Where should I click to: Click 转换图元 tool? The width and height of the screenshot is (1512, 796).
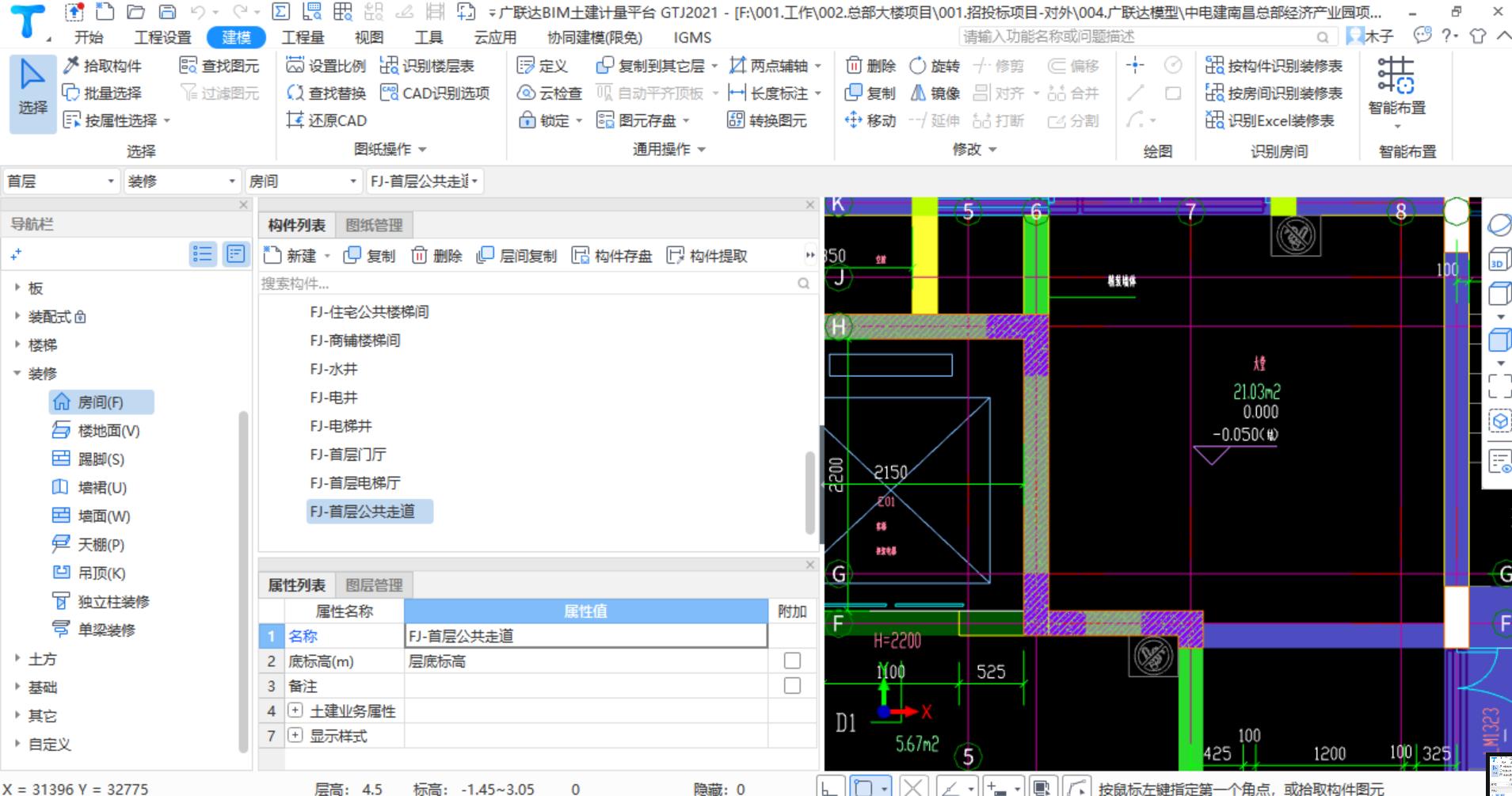[767, 120]
